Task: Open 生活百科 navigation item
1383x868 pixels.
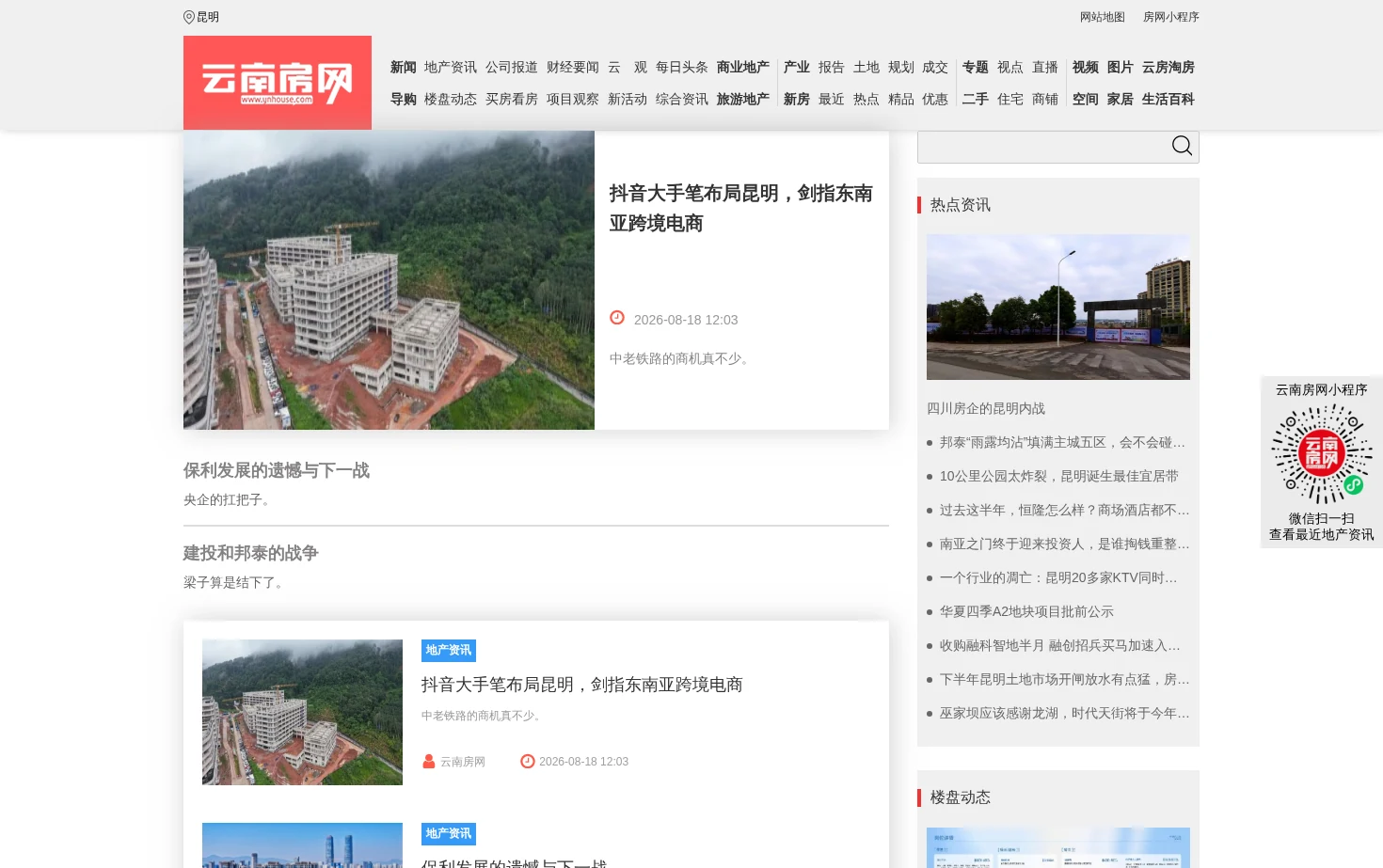Action: click(x=1168, y=100)
